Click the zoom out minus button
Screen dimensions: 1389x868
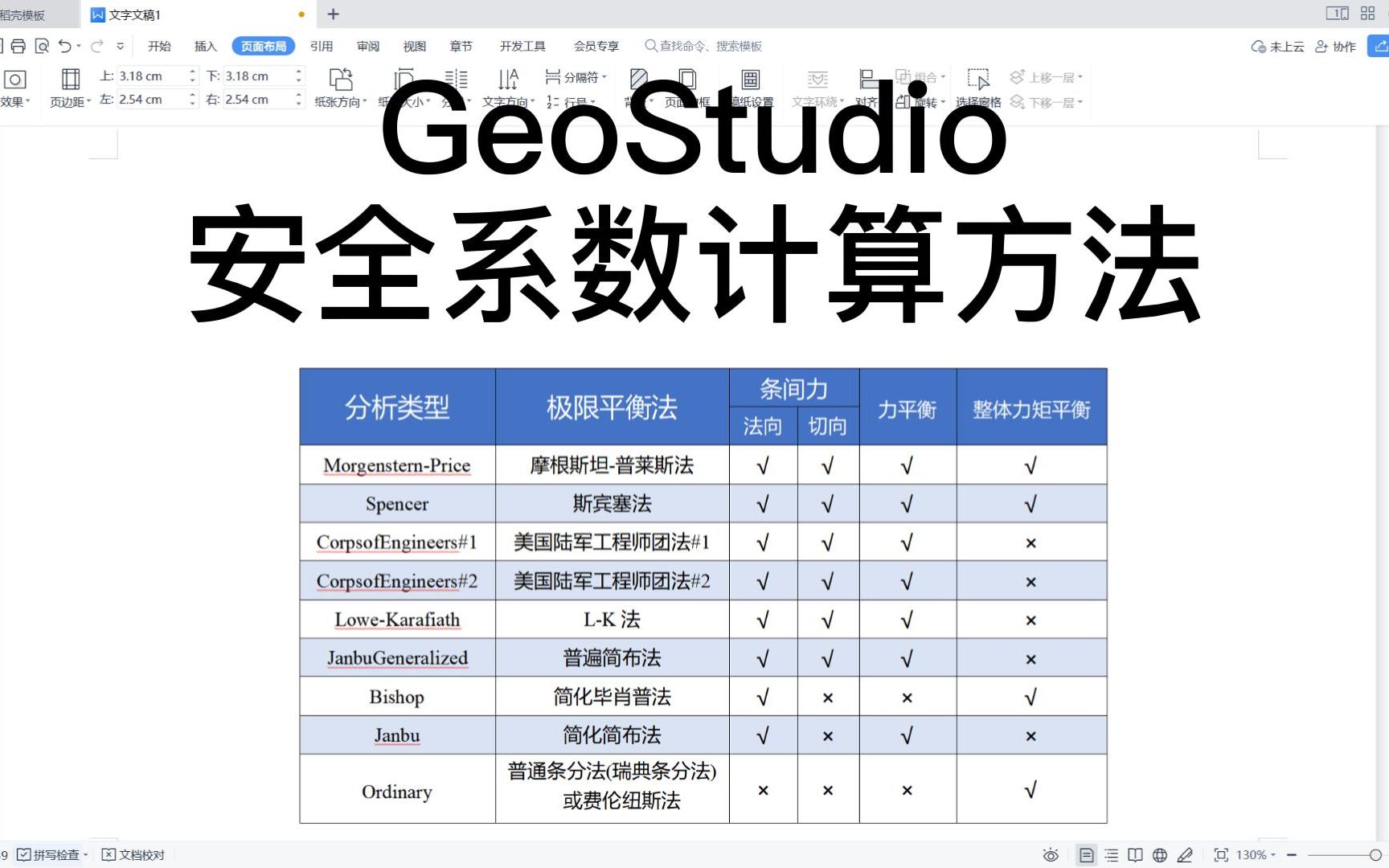1292,854
